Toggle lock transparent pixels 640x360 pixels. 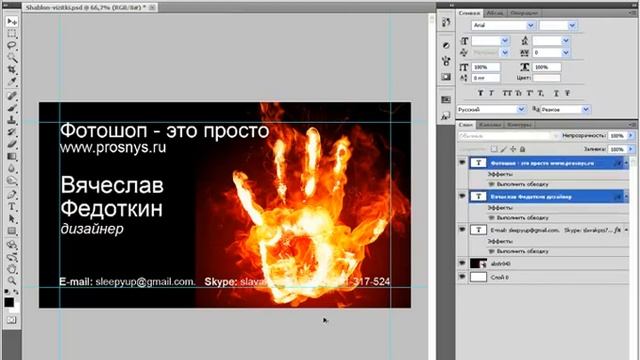494,149
